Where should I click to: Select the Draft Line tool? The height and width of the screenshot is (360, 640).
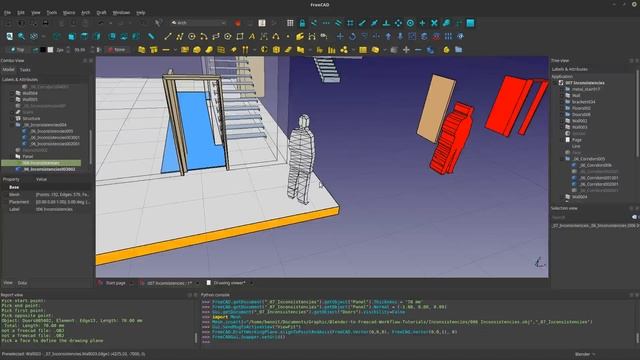(x=167, y=36)
